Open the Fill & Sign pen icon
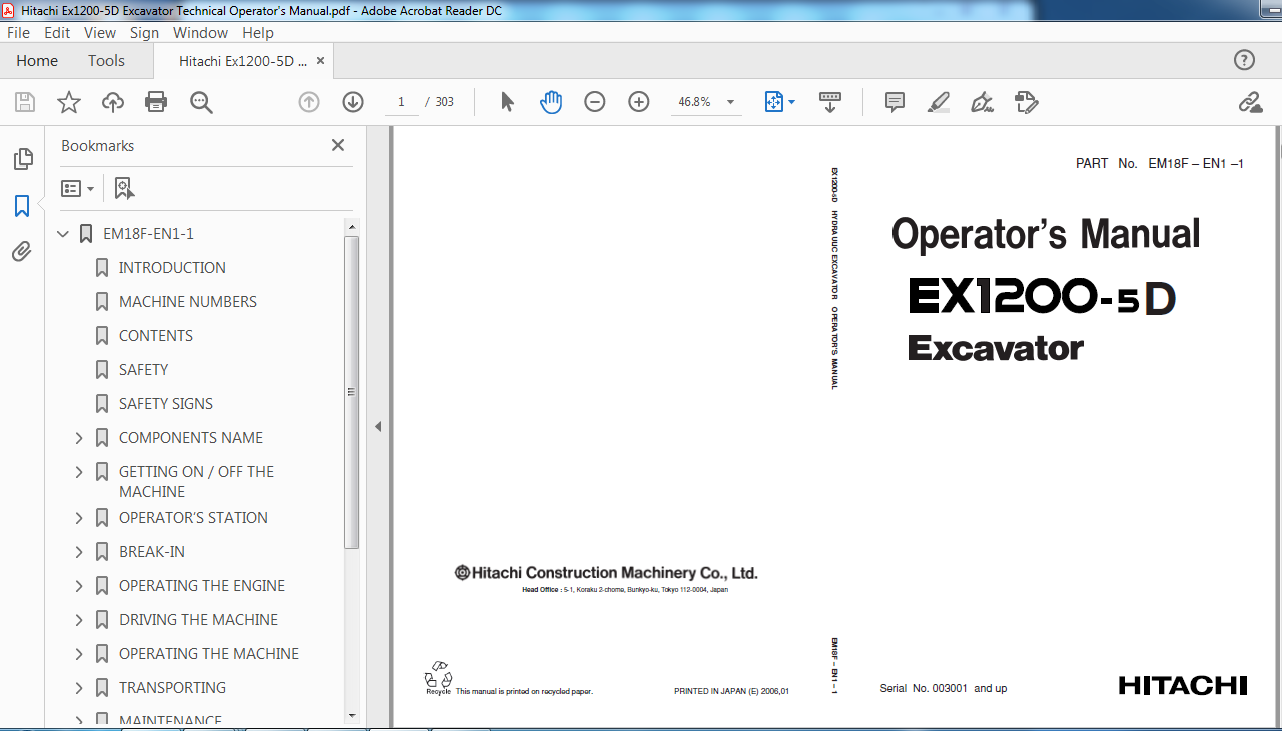The width and height of the screenshot is (1282, 731). 982,102
